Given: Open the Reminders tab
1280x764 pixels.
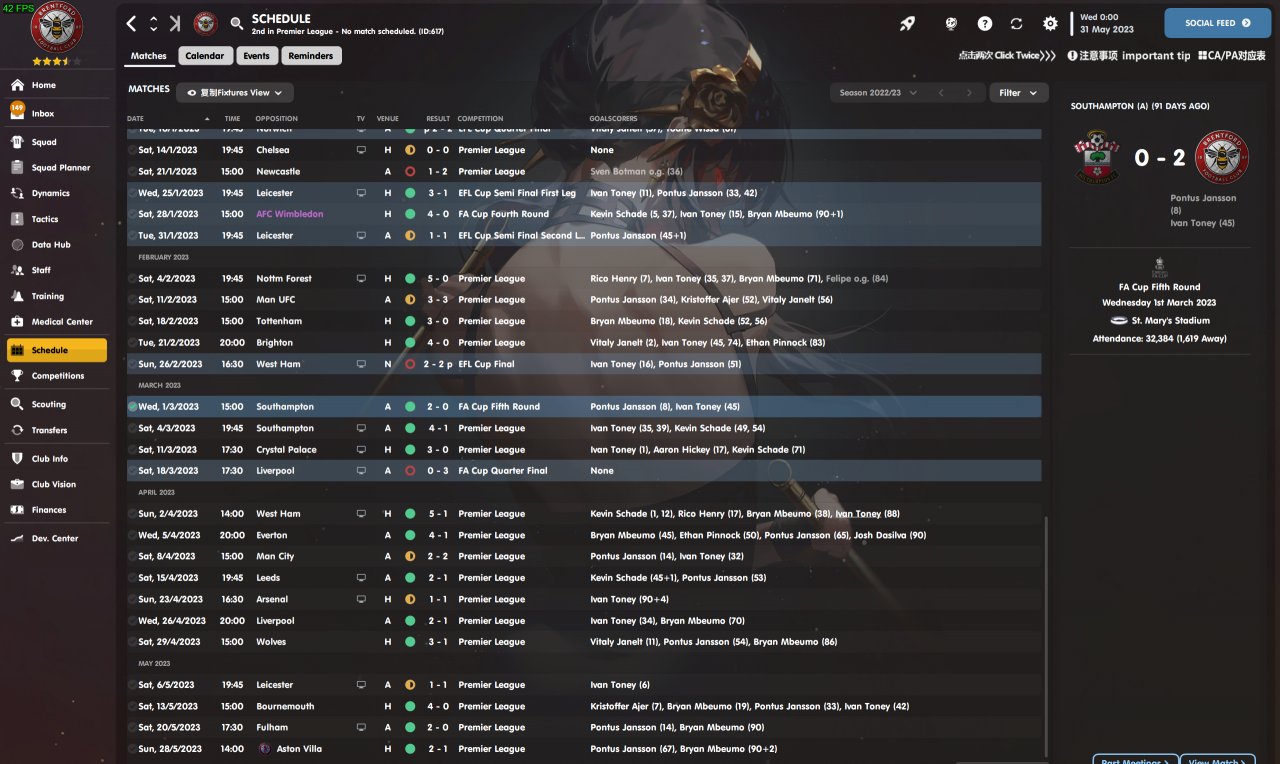Looking at the screenshot, I should tap(311, 56).
